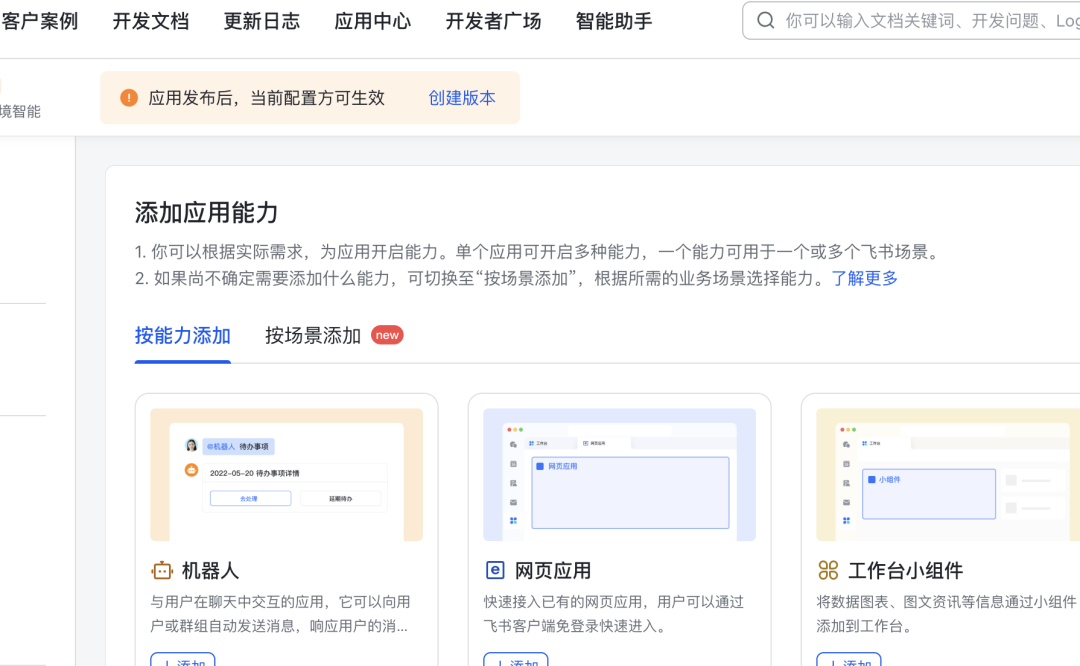Click the 添加 button under 网页应用

click(514, 661)
